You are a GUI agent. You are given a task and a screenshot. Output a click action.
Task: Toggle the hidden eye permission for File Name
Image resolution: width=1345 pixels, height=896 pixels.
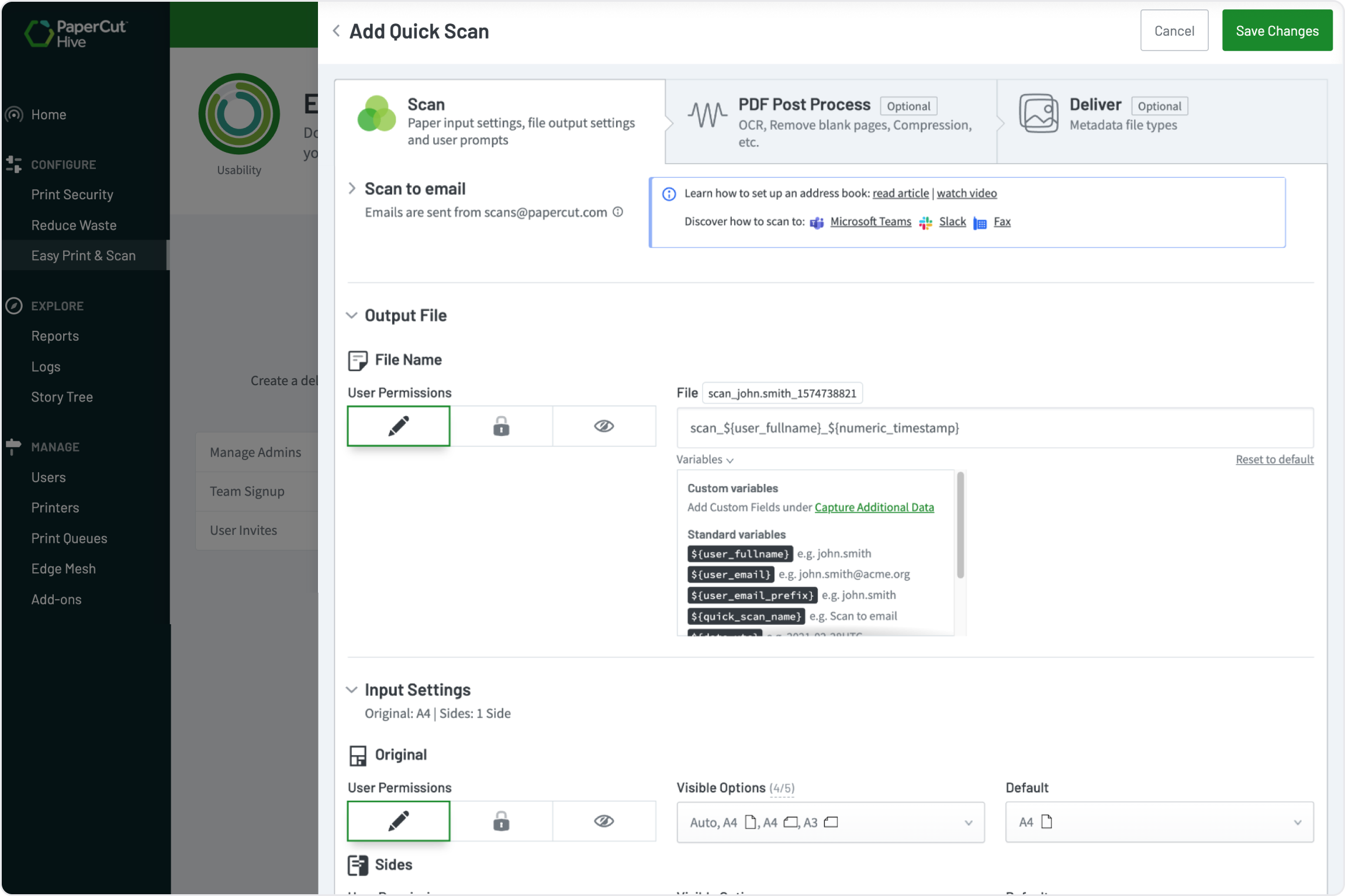603,426
